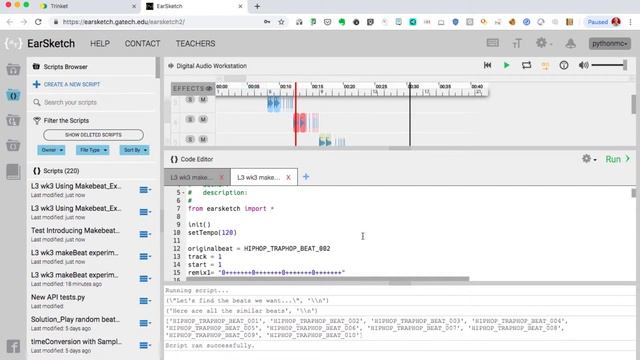The width and height of the screenshot is (640, 360).
Task: Rewind the DAW to the beginning
Action: tap(487, 65)
